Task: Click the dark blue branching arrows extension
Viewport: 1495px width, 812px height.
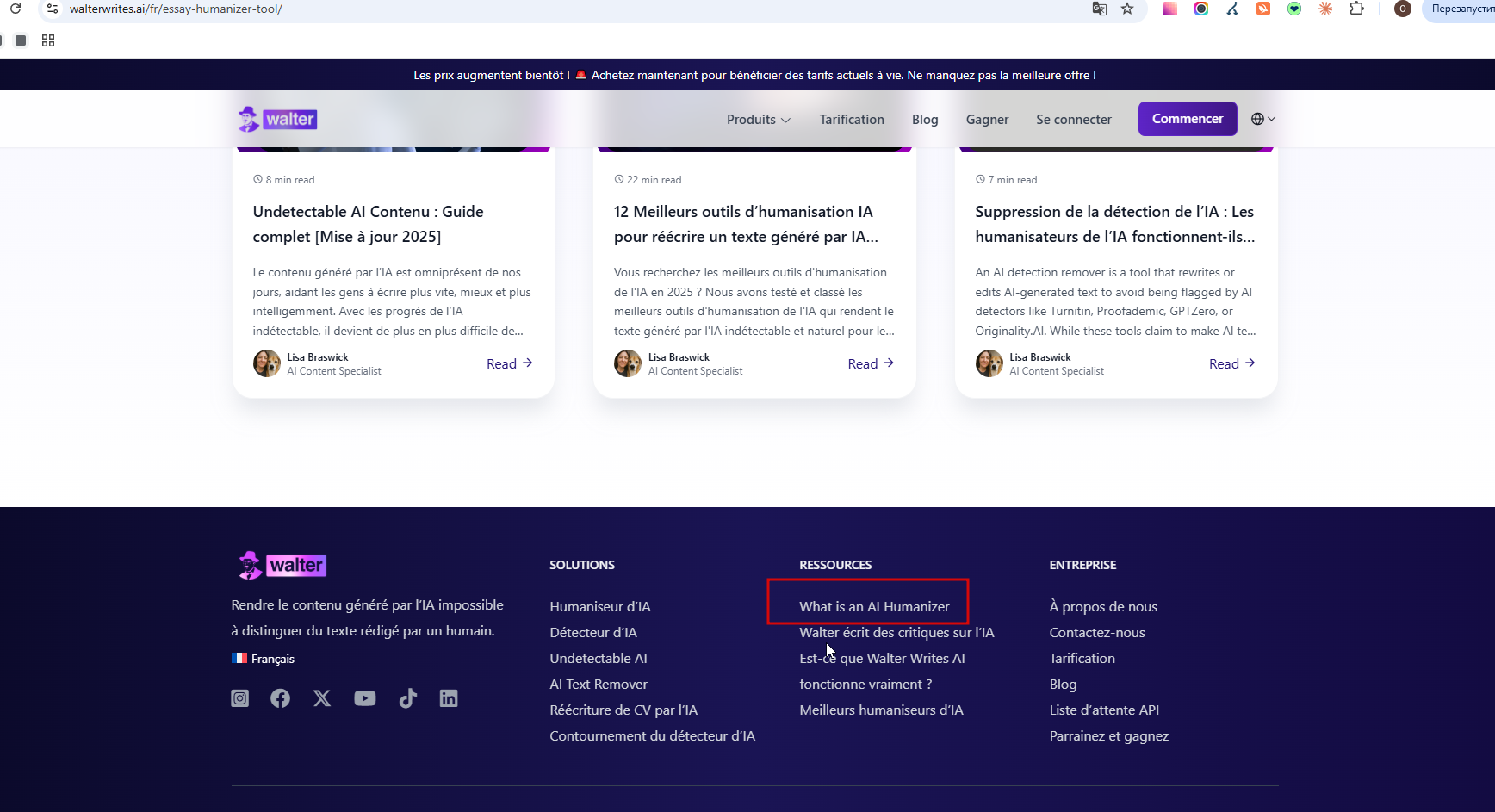Action: (x=1232, y=9)
